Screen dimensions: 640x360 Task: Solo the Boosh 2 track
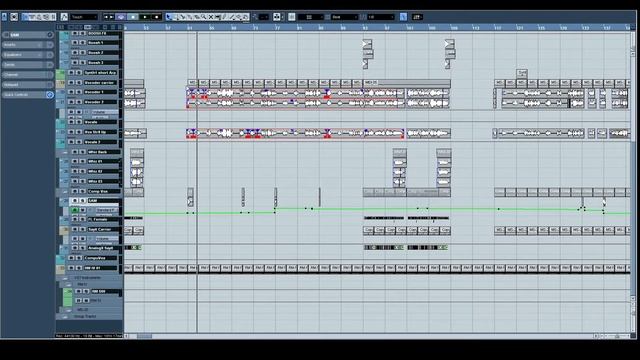pyautogui.click(x=82, y=53)
